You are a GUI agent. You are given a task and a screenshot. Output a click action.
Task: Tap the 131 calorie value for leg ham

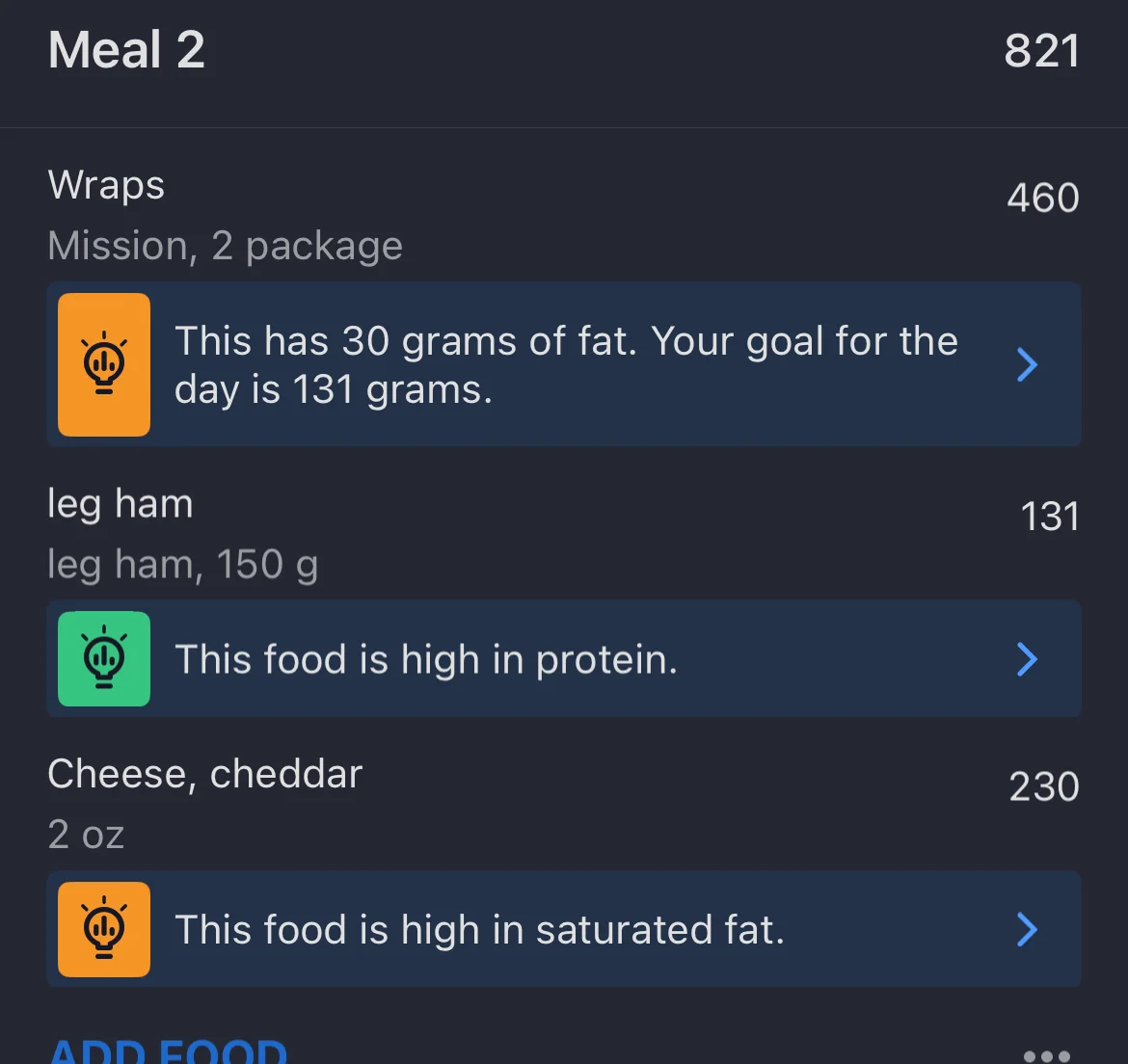coord(1049,517)
